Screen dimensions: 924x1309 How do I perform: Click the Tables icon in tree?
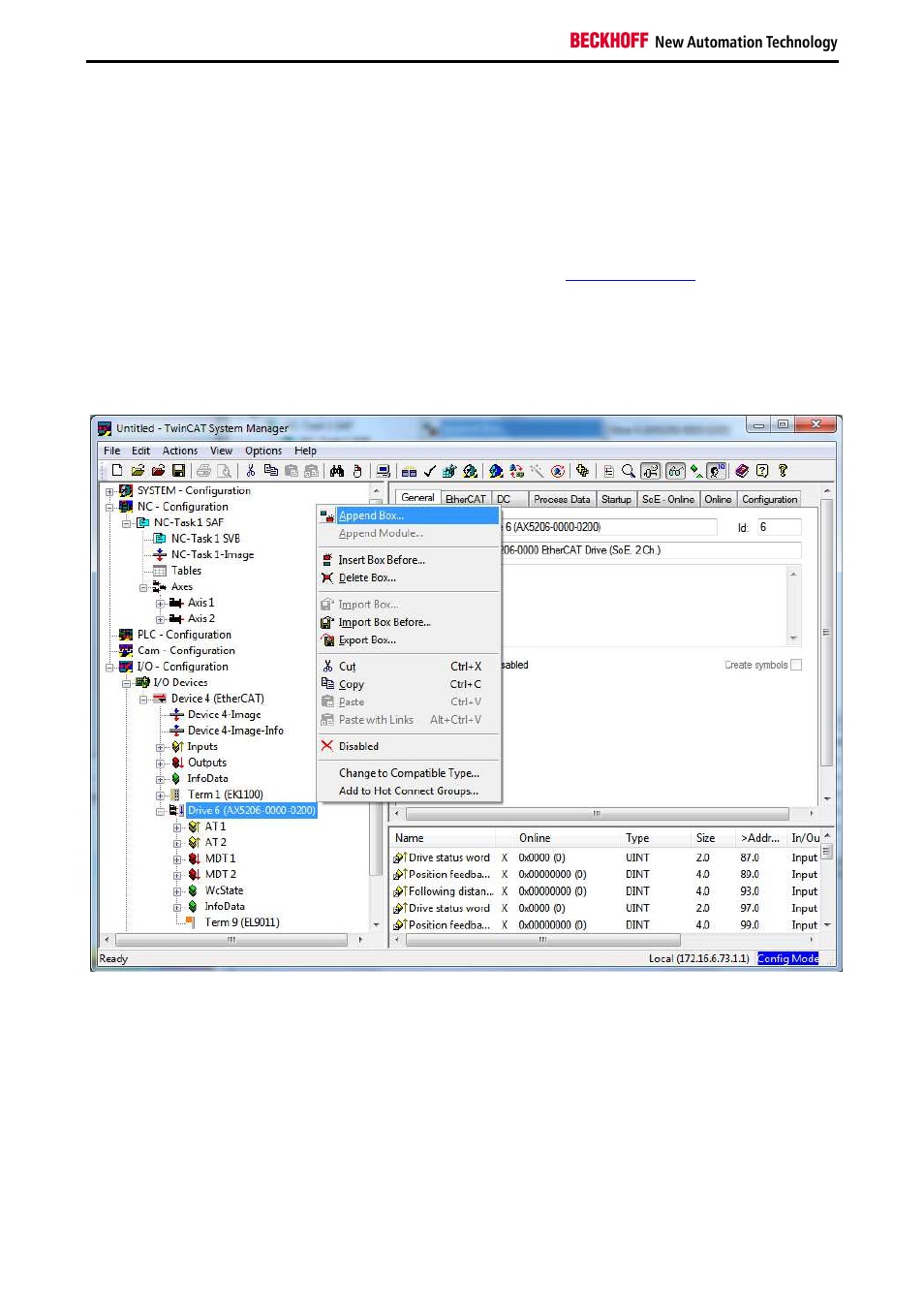(160, 571)
